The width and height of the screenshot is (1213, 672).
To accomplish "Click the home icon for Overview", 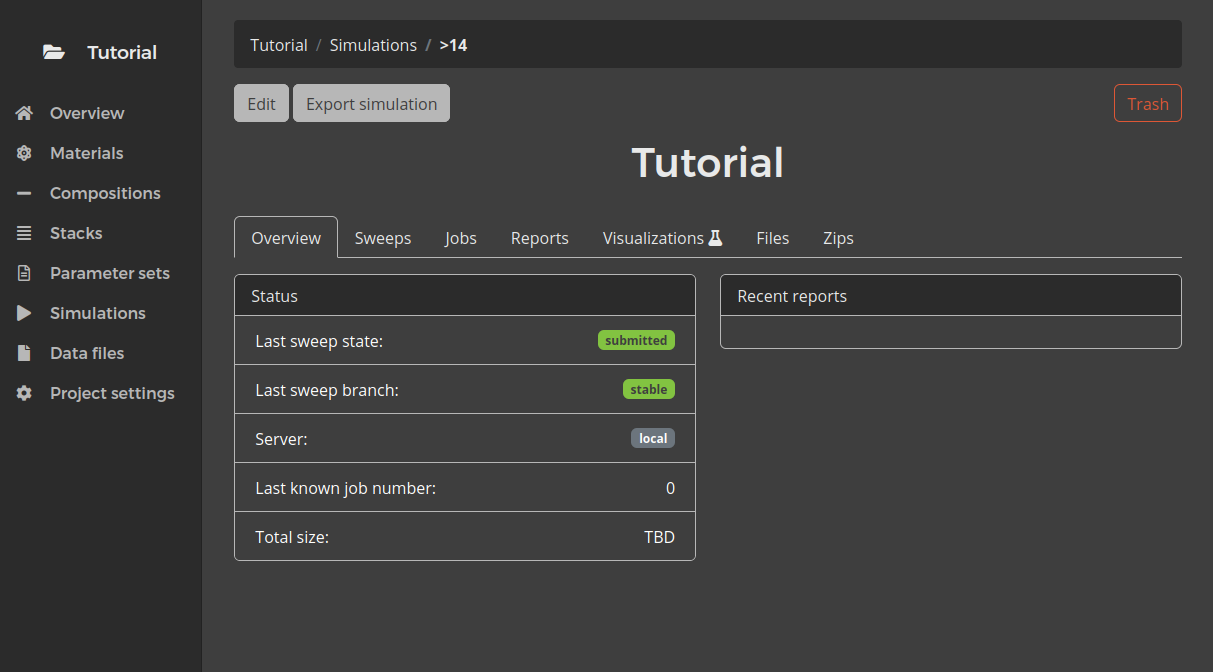I will coord(25,113).
